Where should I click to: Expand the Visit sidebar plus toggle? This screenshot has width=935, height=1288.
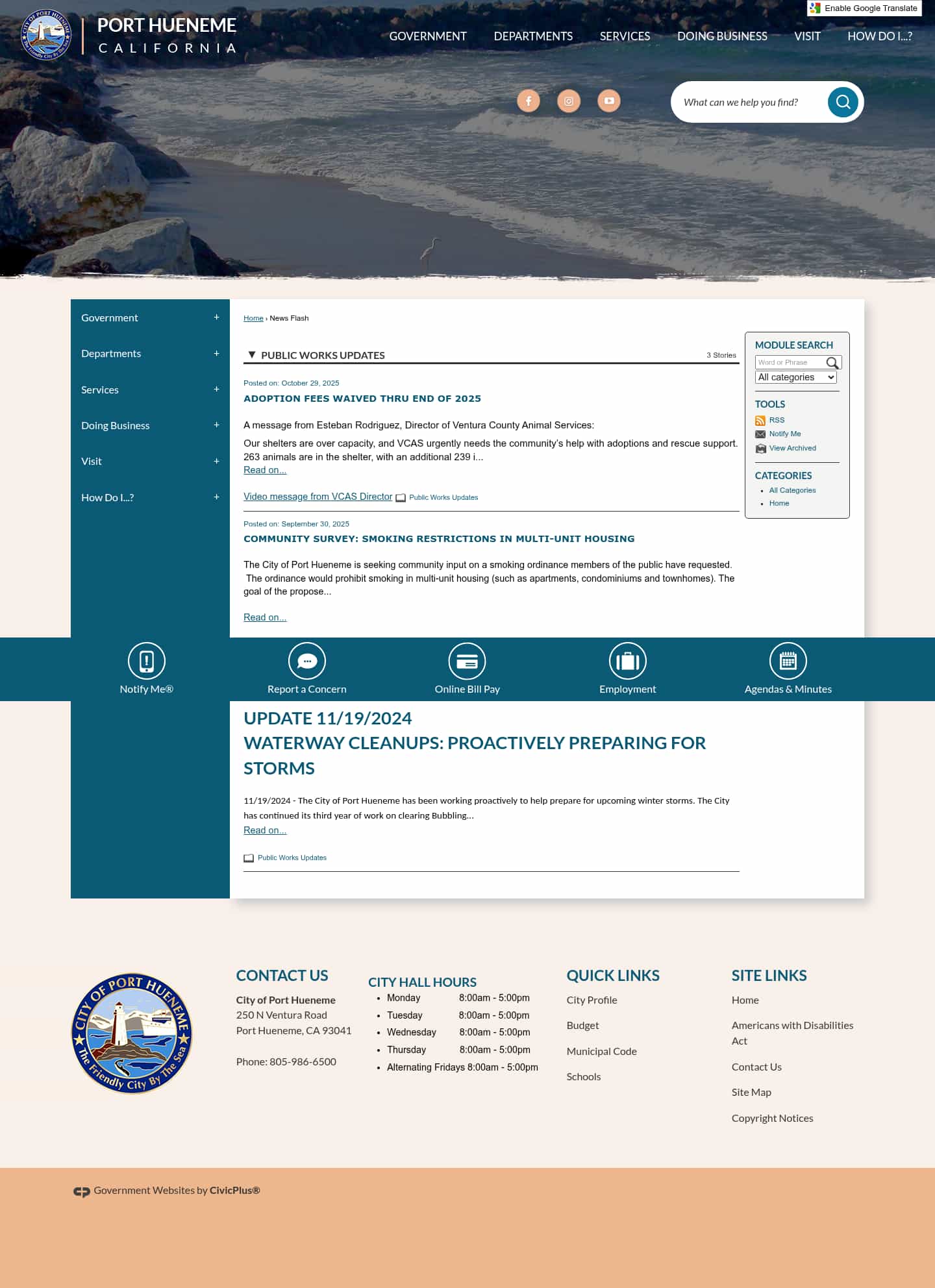pyautogui.click(x=216, y=461)
